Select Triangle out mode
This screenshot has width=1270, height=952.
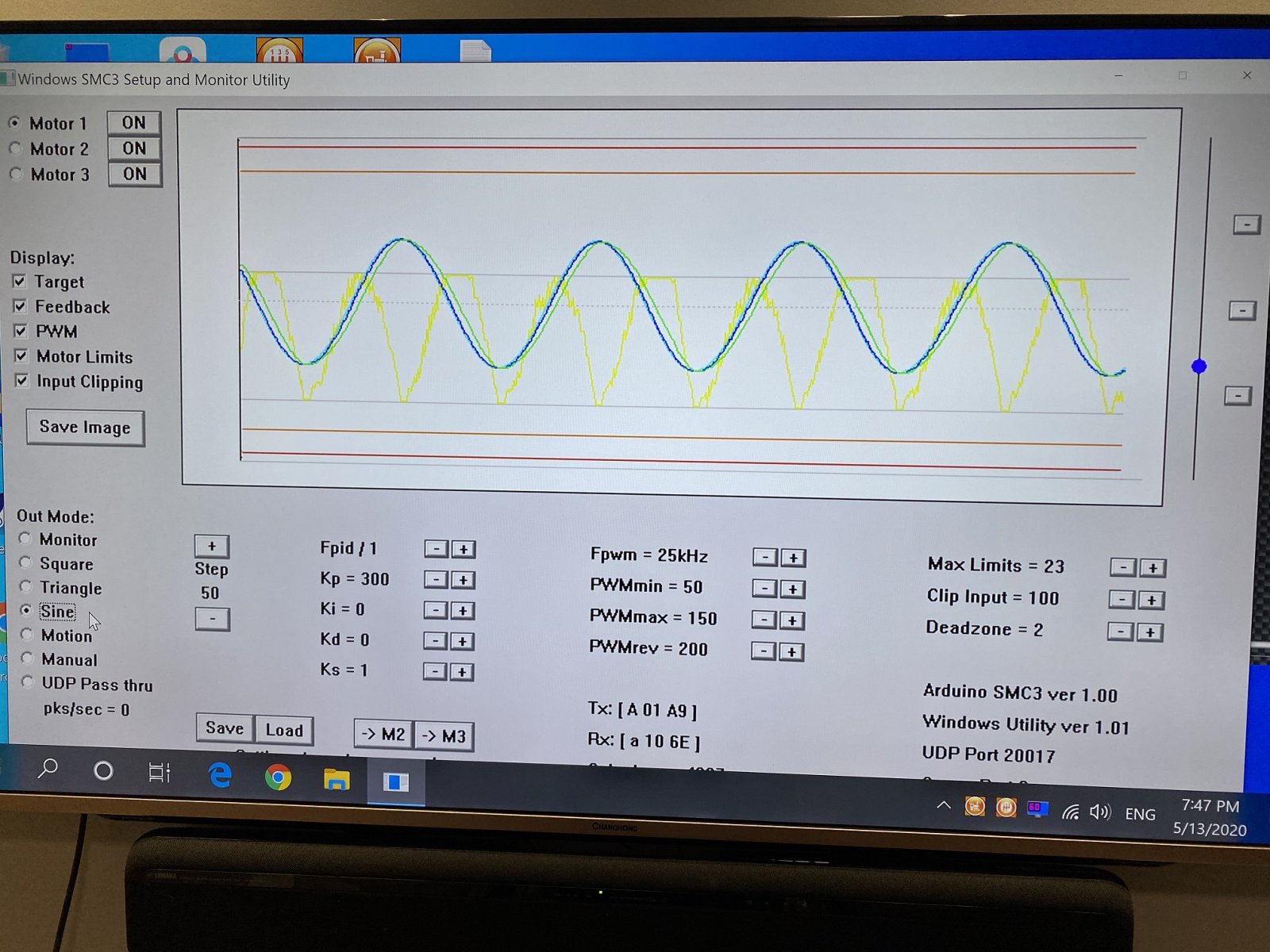click(x=26, y=587)
